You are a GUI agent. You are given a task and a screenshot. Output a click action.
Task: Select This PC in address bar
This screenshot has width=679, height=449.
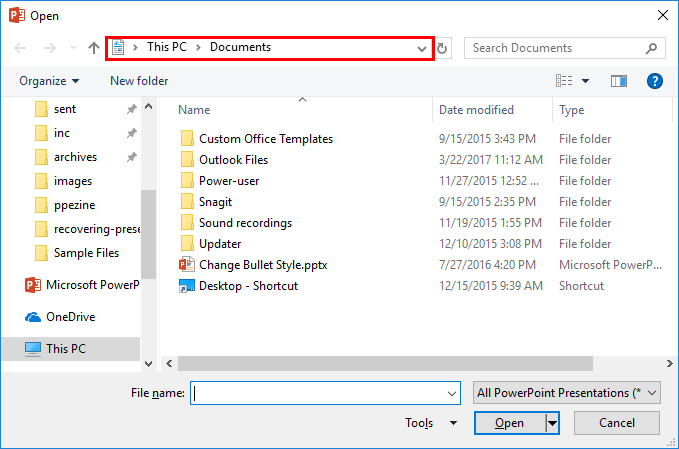[167, 47]
